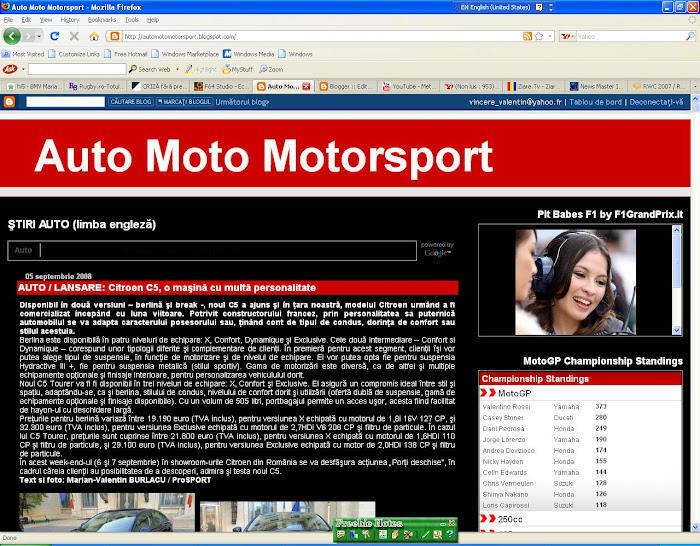Switch to the News Master tab
The width and height of the screenshot is (700, 546).
point(596,87)
